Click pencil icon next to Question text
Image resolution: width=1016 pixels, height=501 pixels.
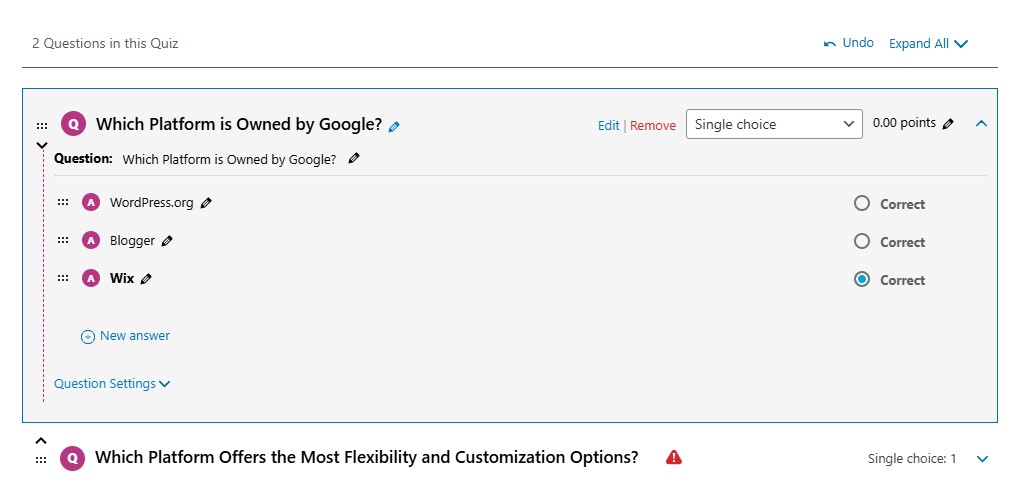pos(354,158)
